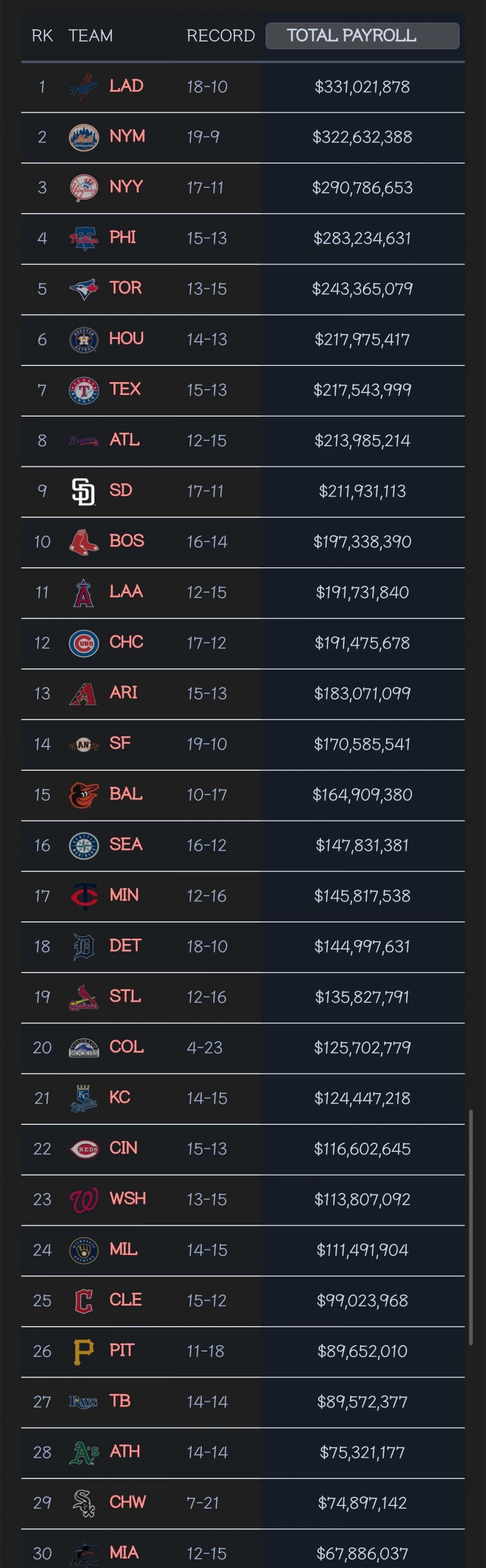Click the Blue Jays logo icon
The width and height of the screenshot is (486, 1568).
[x=84, y=289]
